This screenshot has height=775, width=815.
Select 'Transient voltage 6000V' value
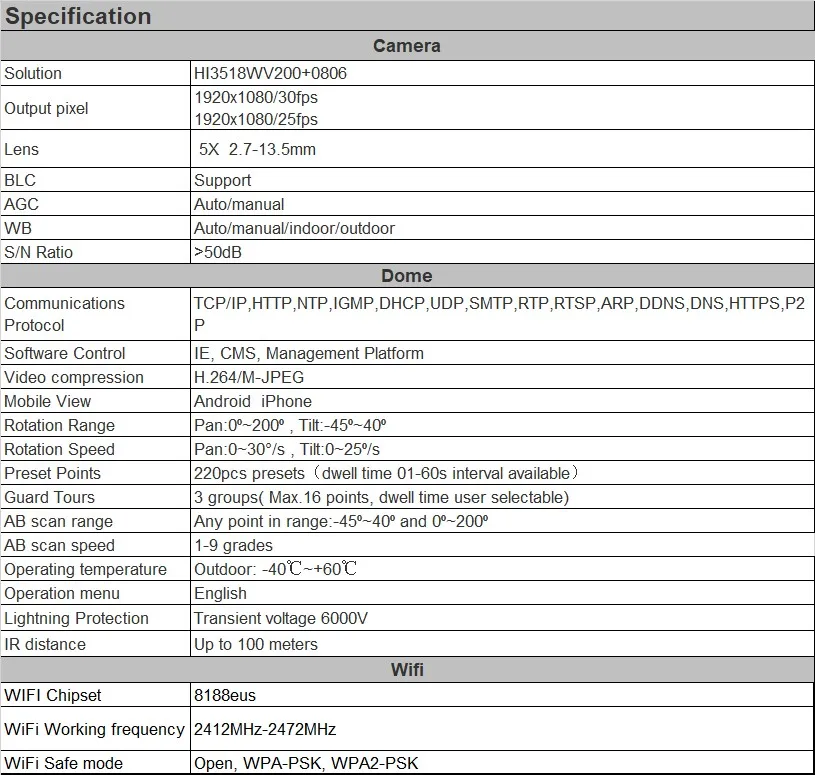click(281, 618)
